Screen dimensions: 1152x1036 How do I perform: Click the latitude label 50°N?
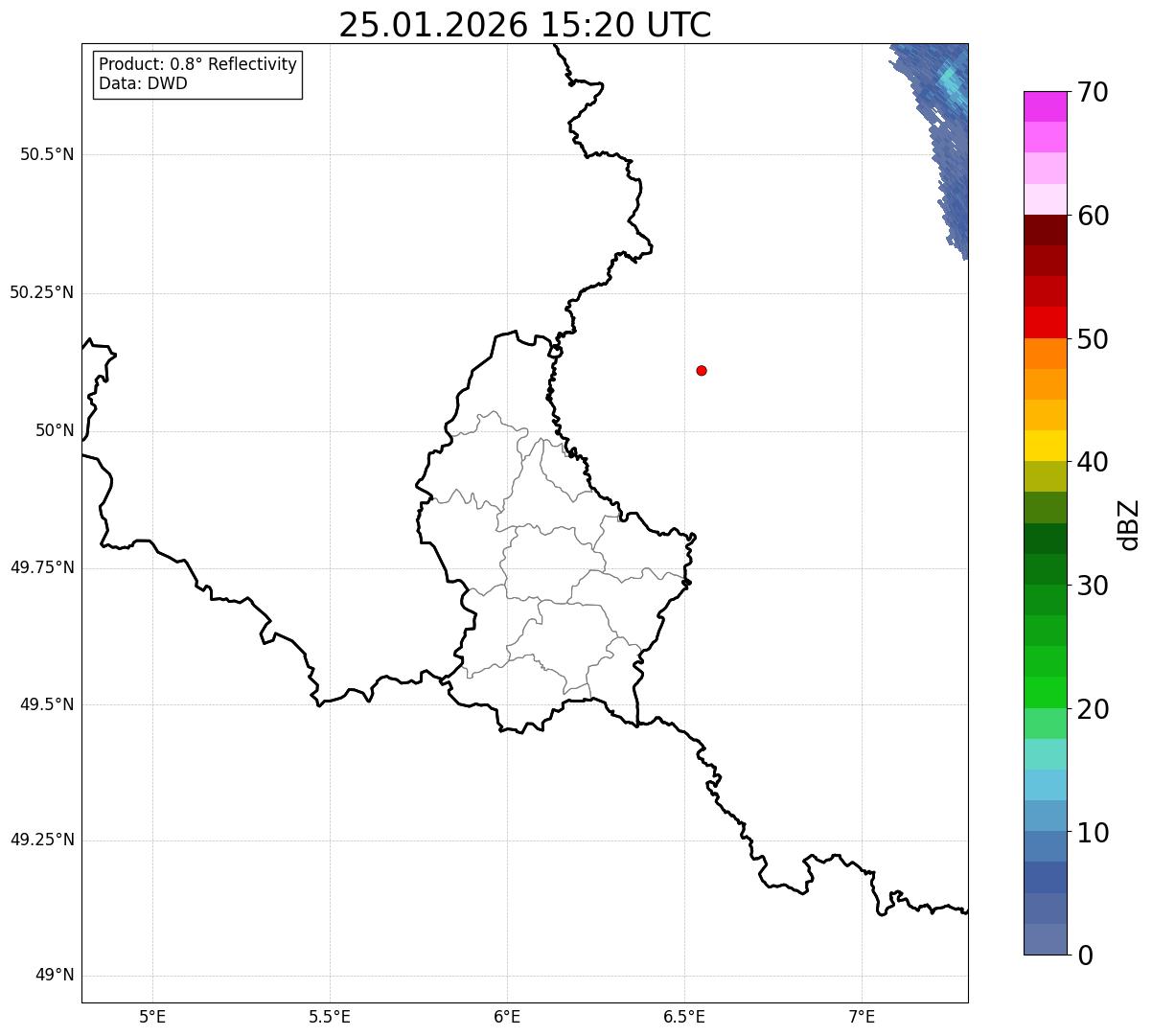coord(55,430)
